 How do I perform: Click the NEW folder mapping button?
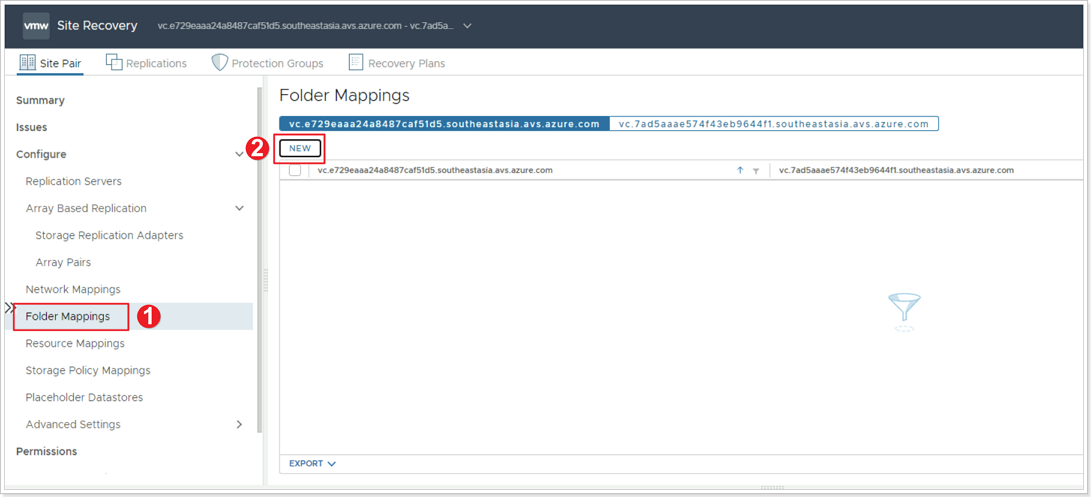[x=300, y=148]
